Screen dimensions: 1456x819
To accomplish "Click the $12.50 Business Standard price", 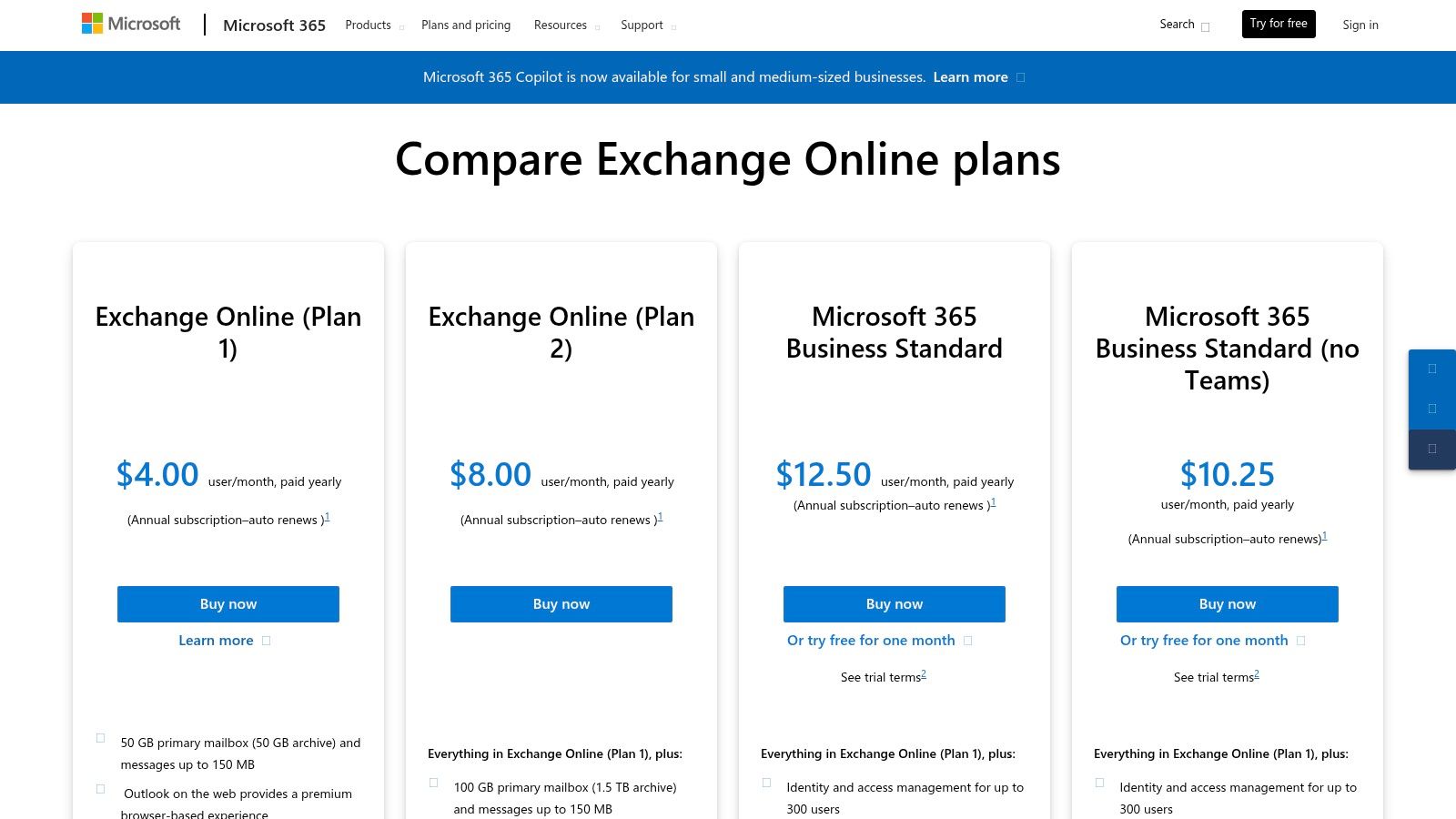I will coord(823,475).
